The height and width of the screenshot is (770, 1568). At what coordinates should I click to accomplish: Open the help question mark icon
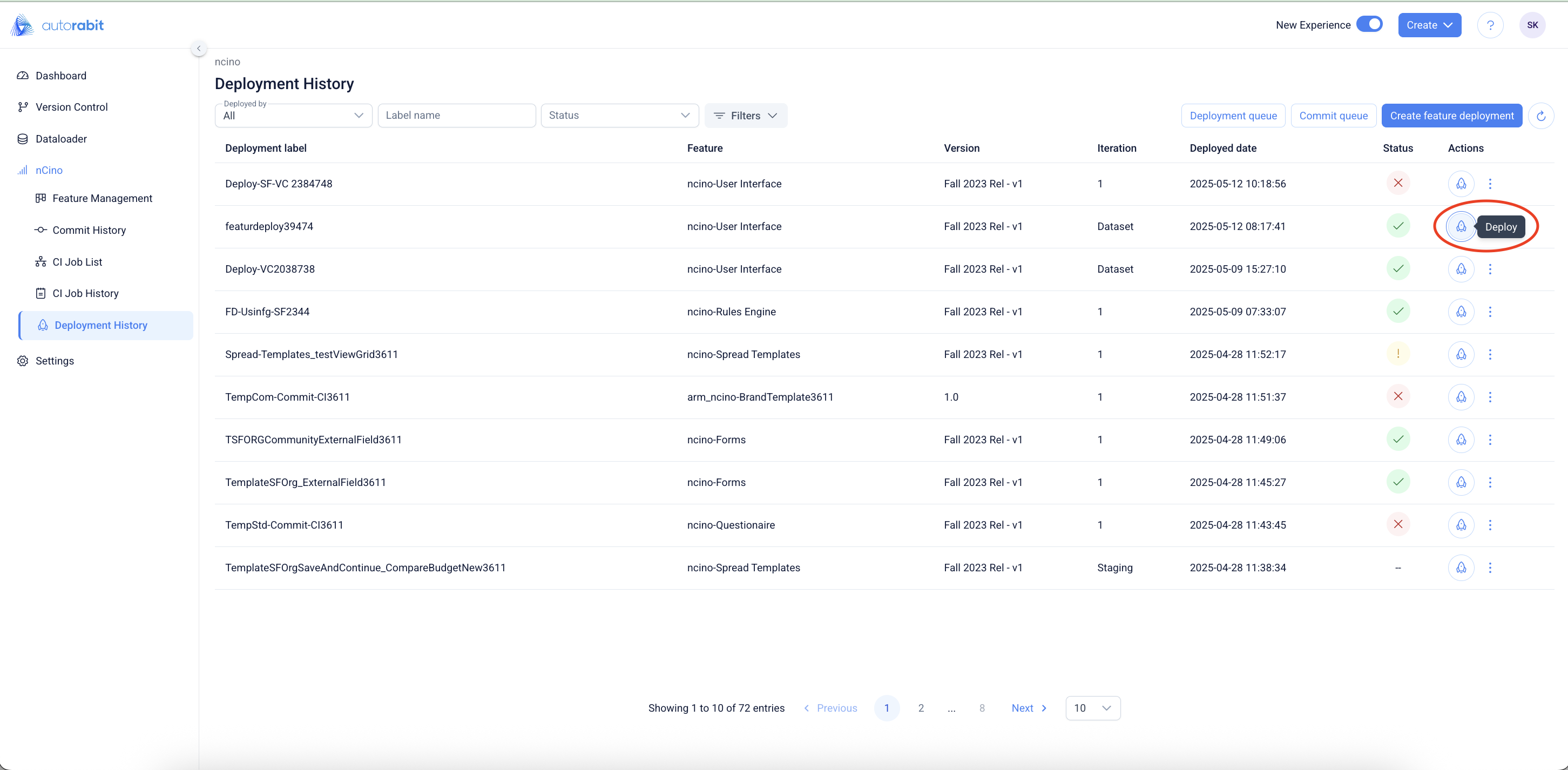pos(1490,25)
